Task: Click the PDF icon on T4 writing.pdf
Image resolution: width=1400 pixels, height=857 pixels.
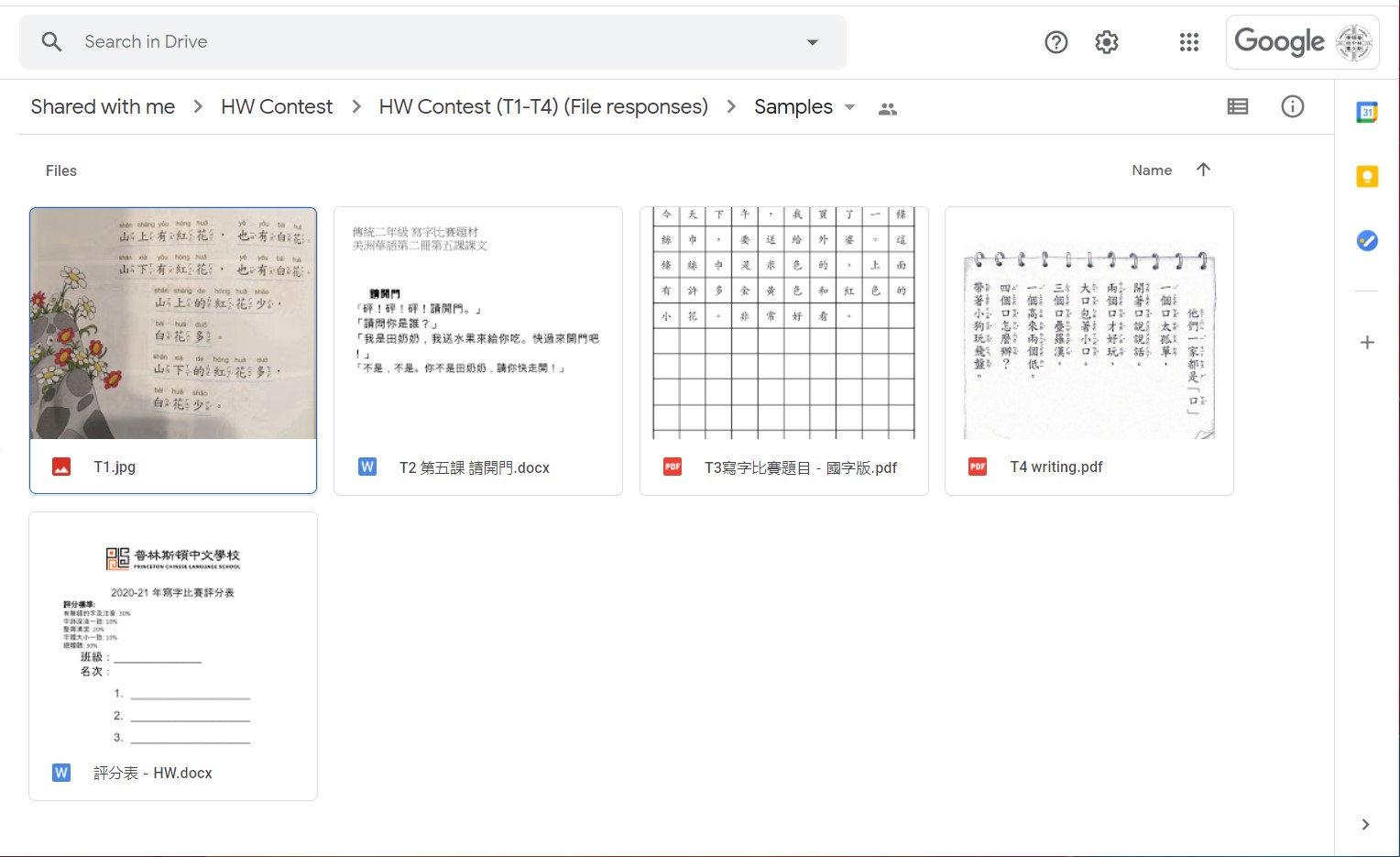Action: (x=977, y=467)
